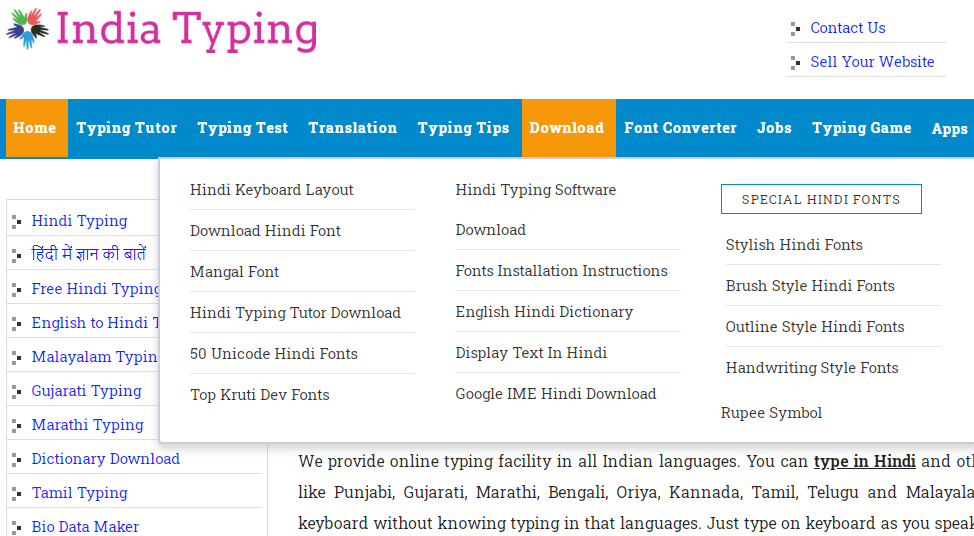Follow the 'type in Hindi' text link
Viewport: 974px width, 536px height.
865,461
